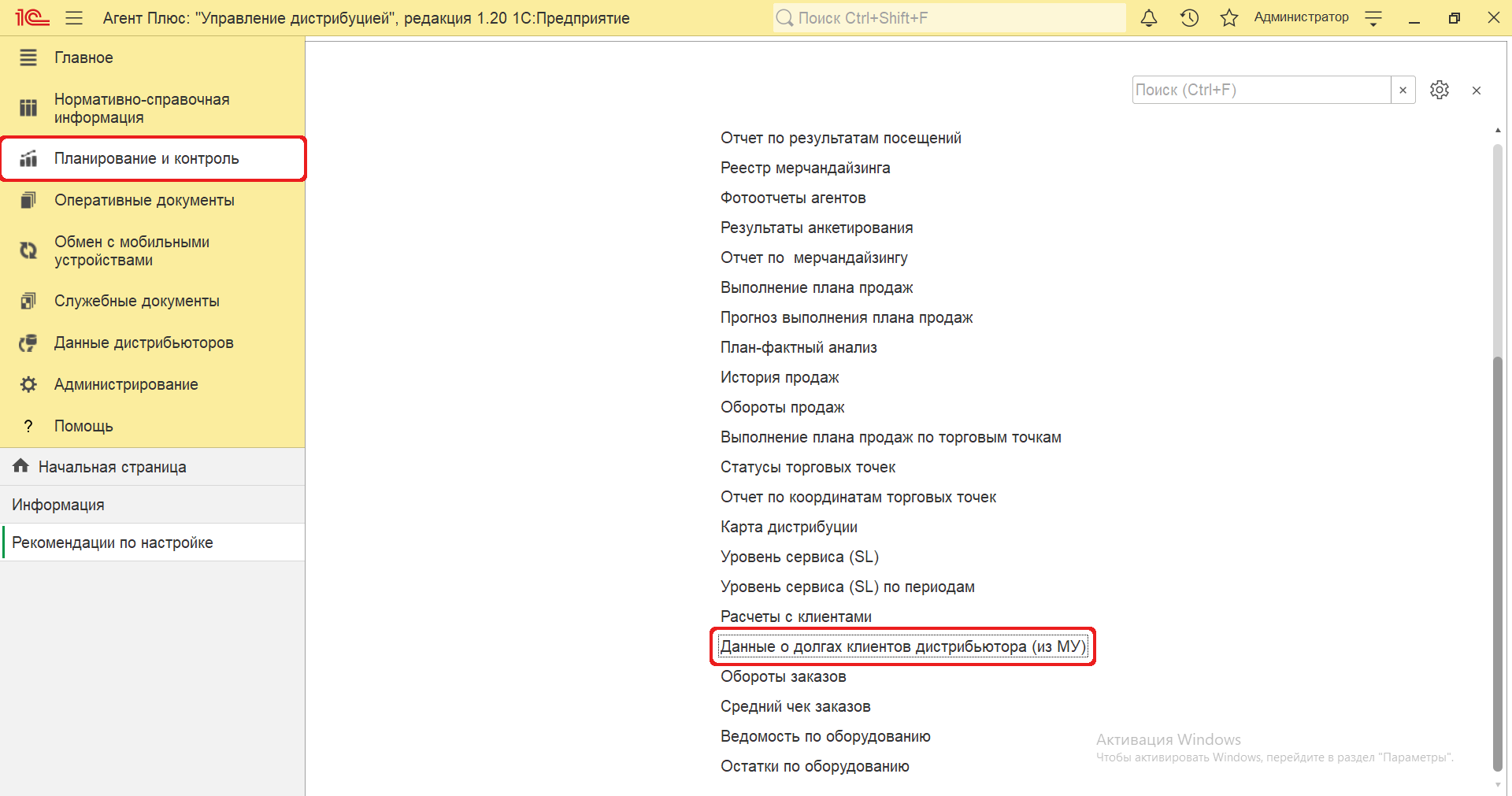Open Статусы торговых точек
The image size is (1512, 796).
(x=808, y=467)
